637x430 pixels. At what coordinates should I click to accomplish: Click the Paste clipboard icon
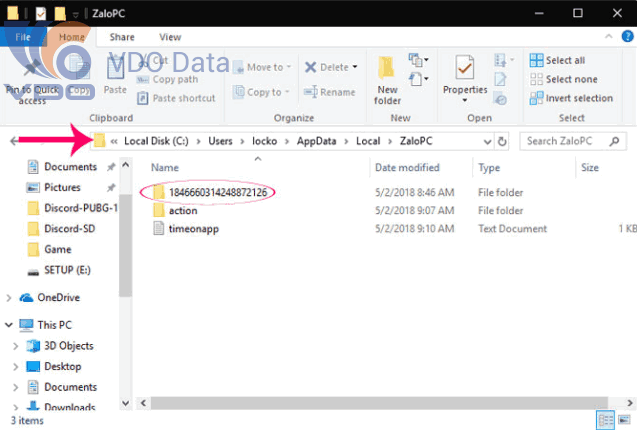click(115, 69)
